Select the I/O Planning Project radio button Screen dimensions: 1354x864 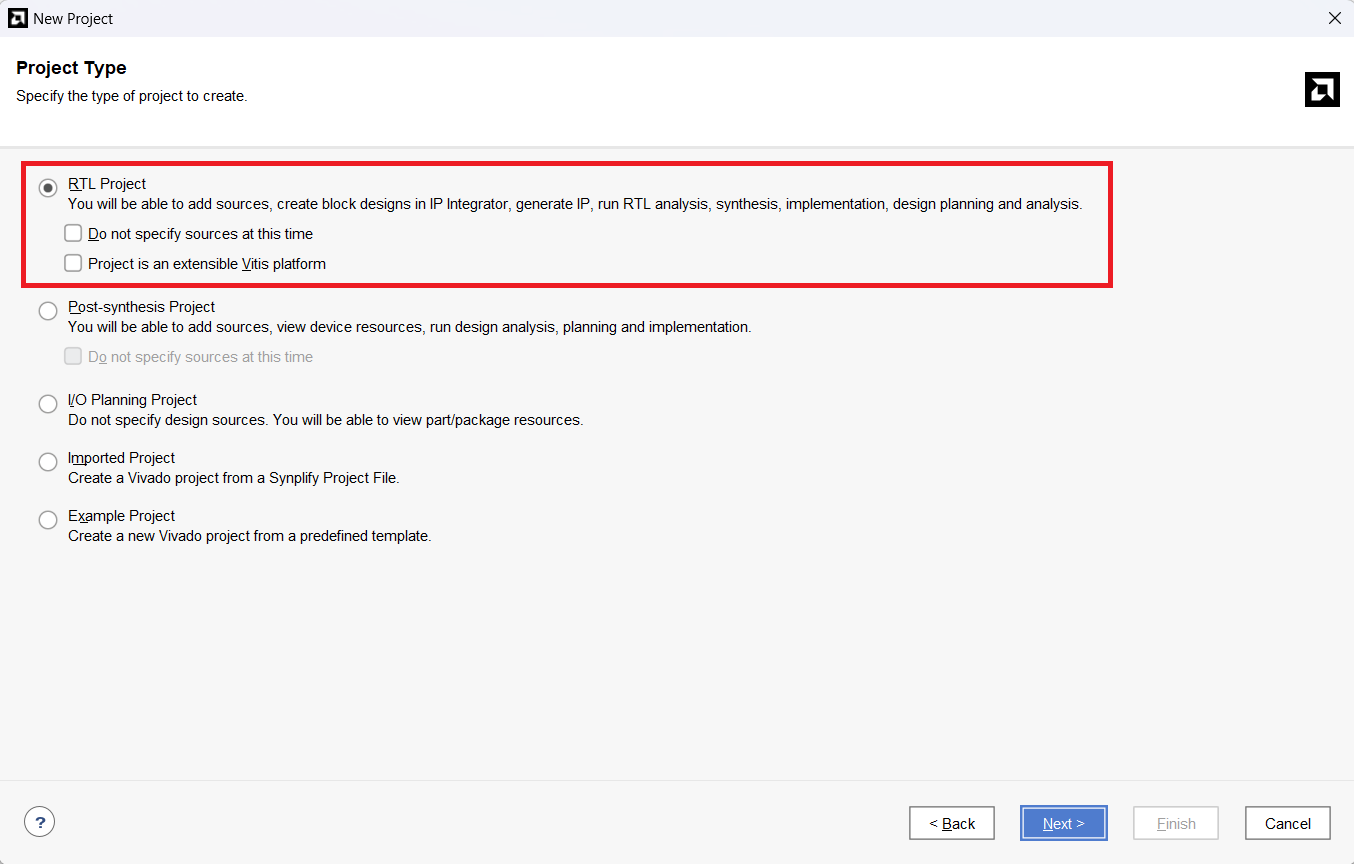(48, 404)
